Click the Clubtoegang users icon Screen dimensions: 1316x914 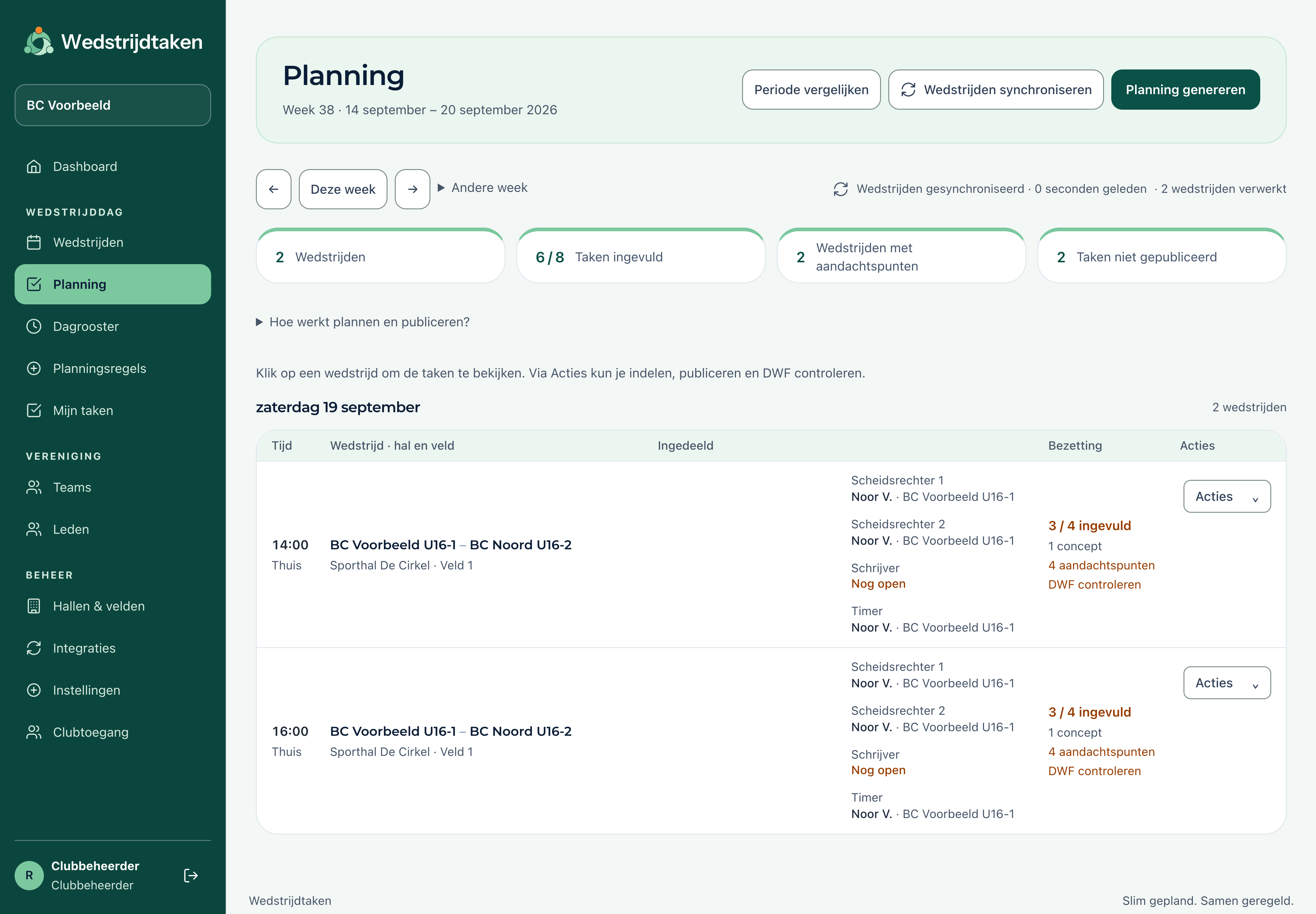(x=34, y=732)
